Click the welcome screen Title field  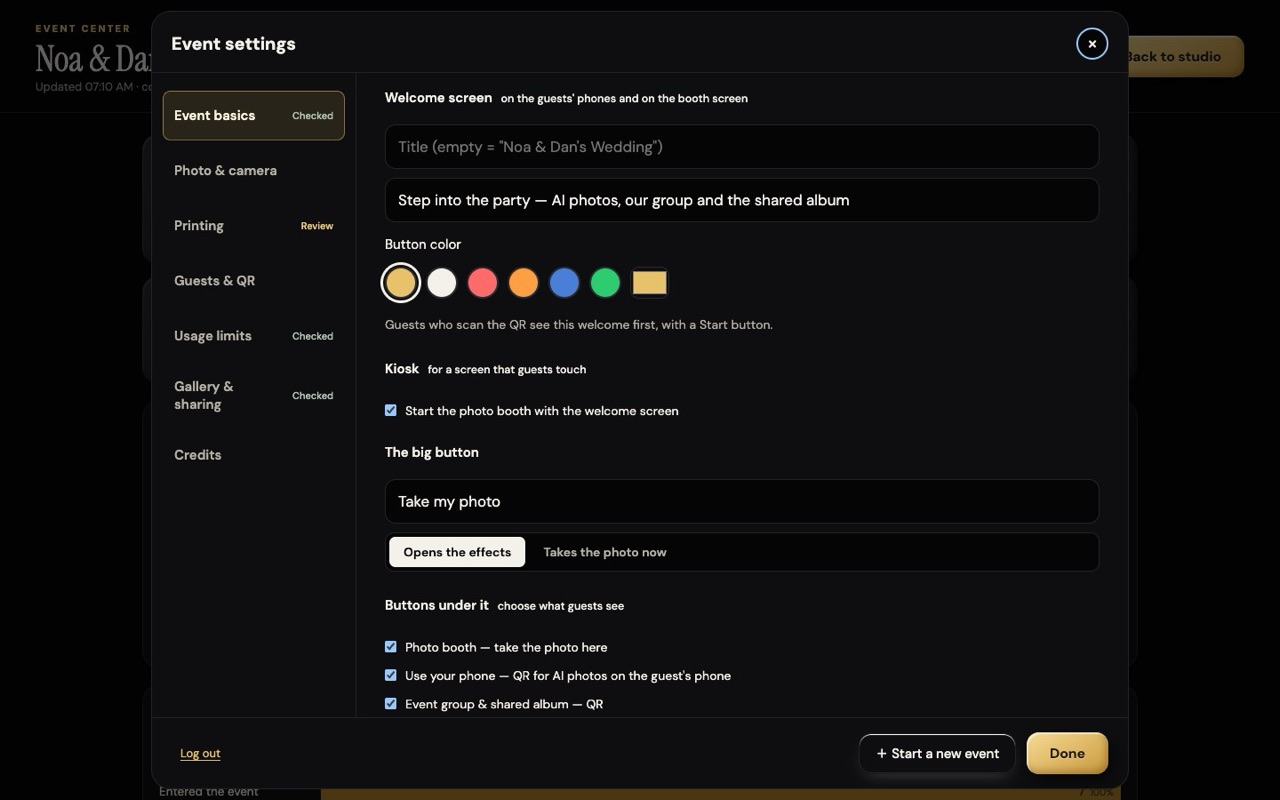click(742, 147)
